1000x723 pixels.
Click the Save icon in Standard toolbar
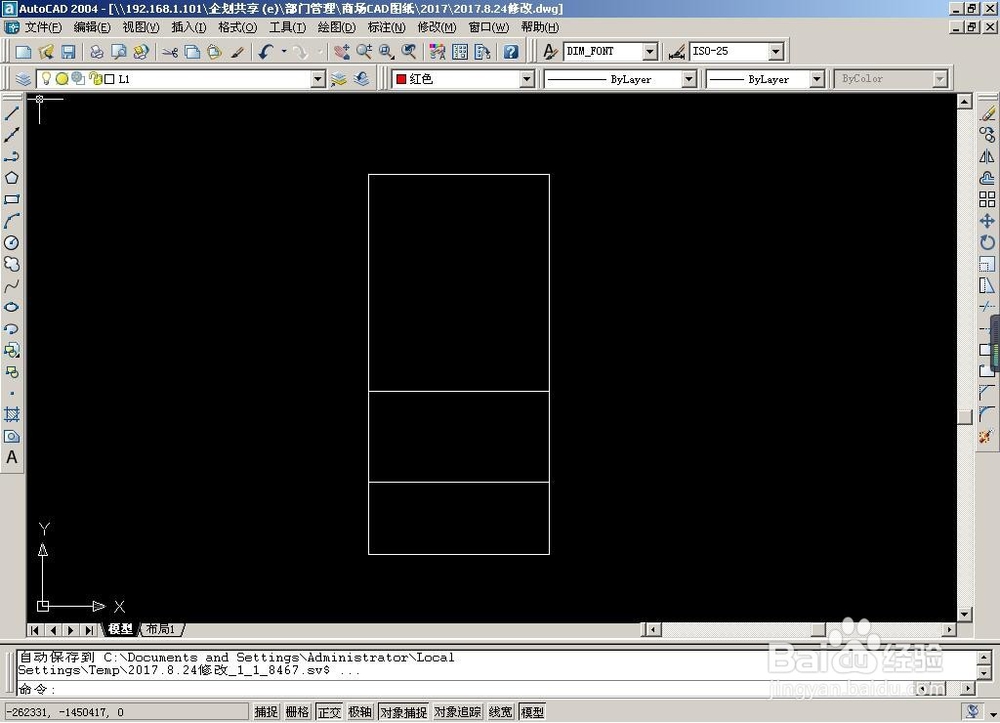pyautogui.click(x=68, y=52)
